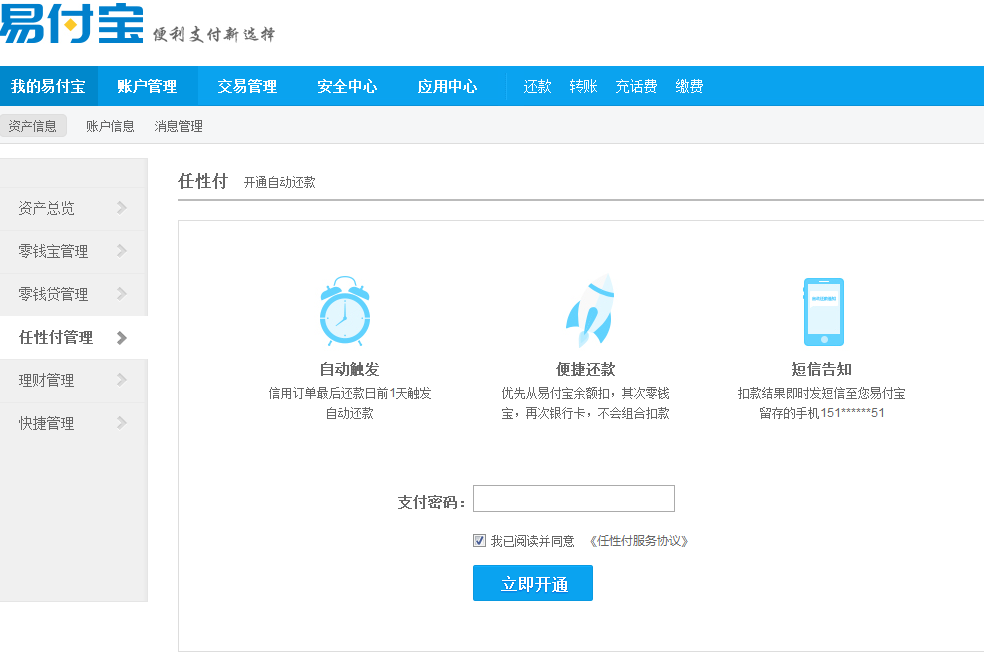Open 账户信息 sub-tab
Image resolution: width=984 pixels, height=653 pixels.
tap(110, 126)
